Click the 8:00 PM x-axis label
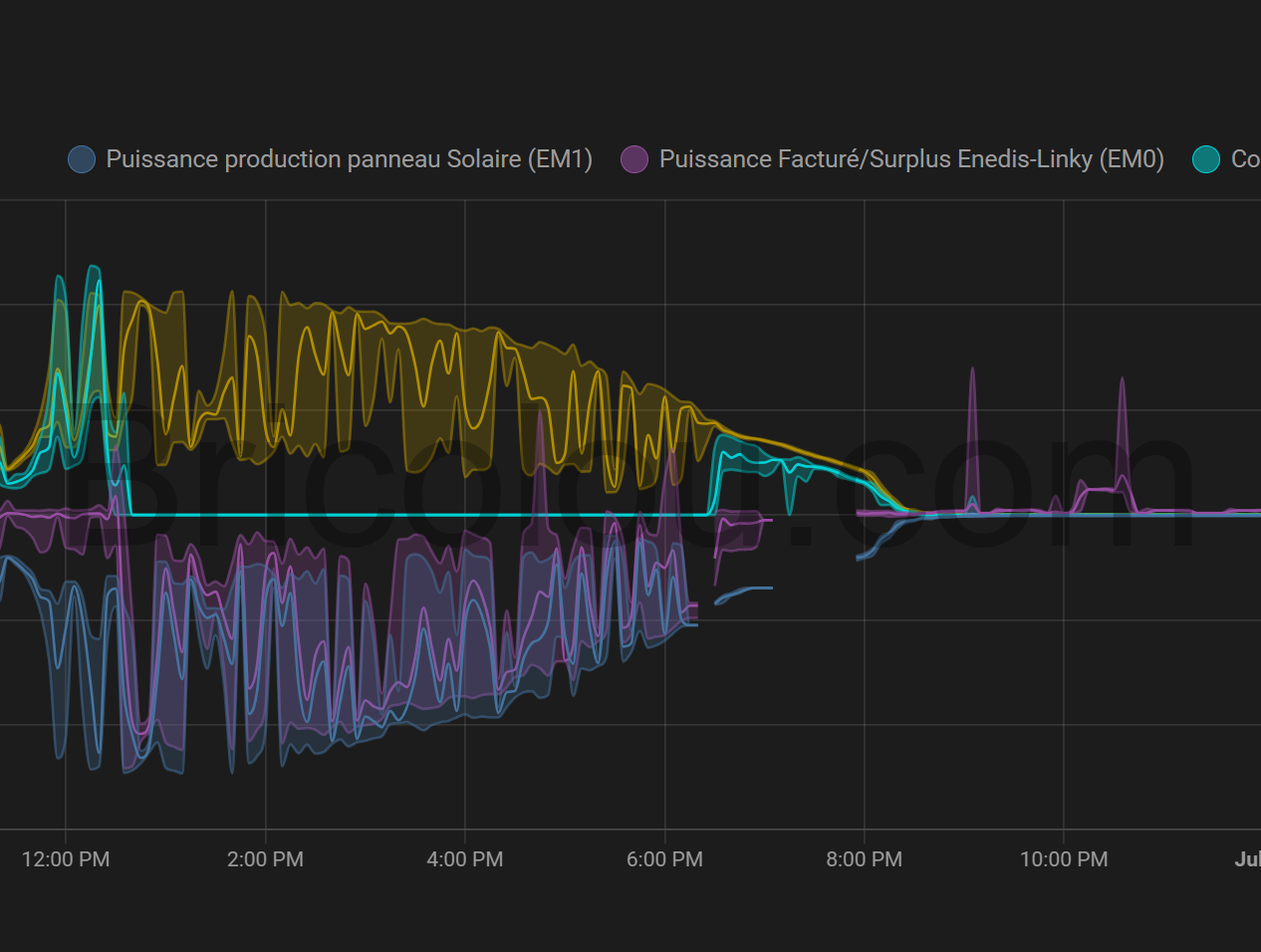The image size is (1261, 952). pos(864,859)
